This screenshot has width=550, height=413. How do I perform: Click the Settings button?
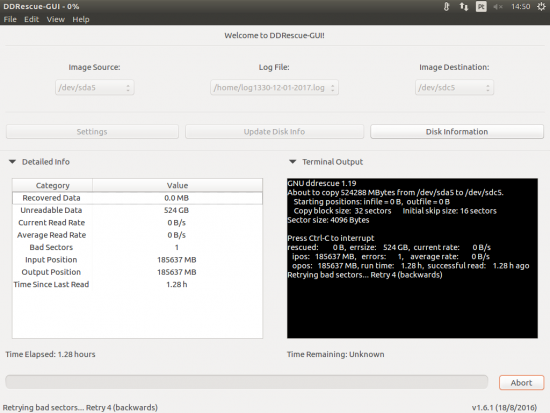click(x=92, y=132)
